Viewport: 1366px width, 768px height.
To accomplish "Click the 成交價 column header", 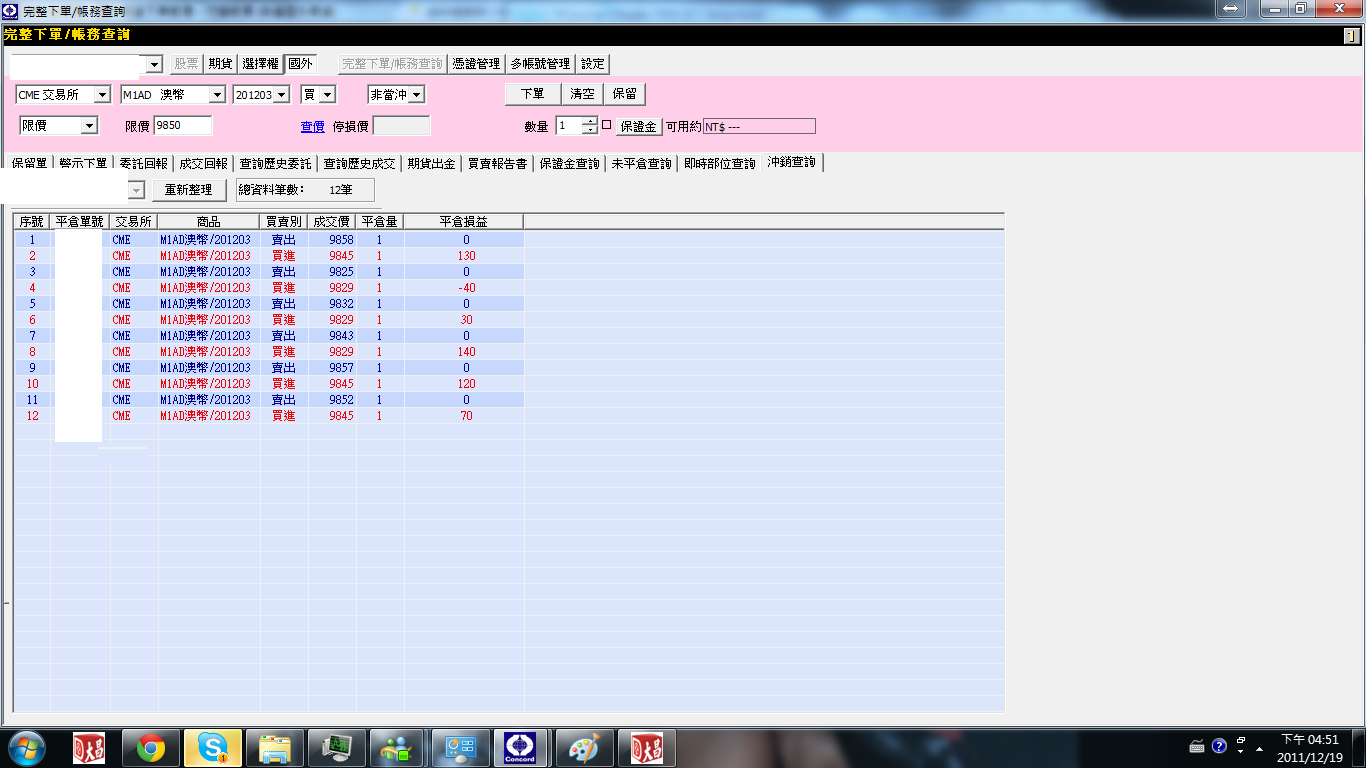I will coord(331,221).
